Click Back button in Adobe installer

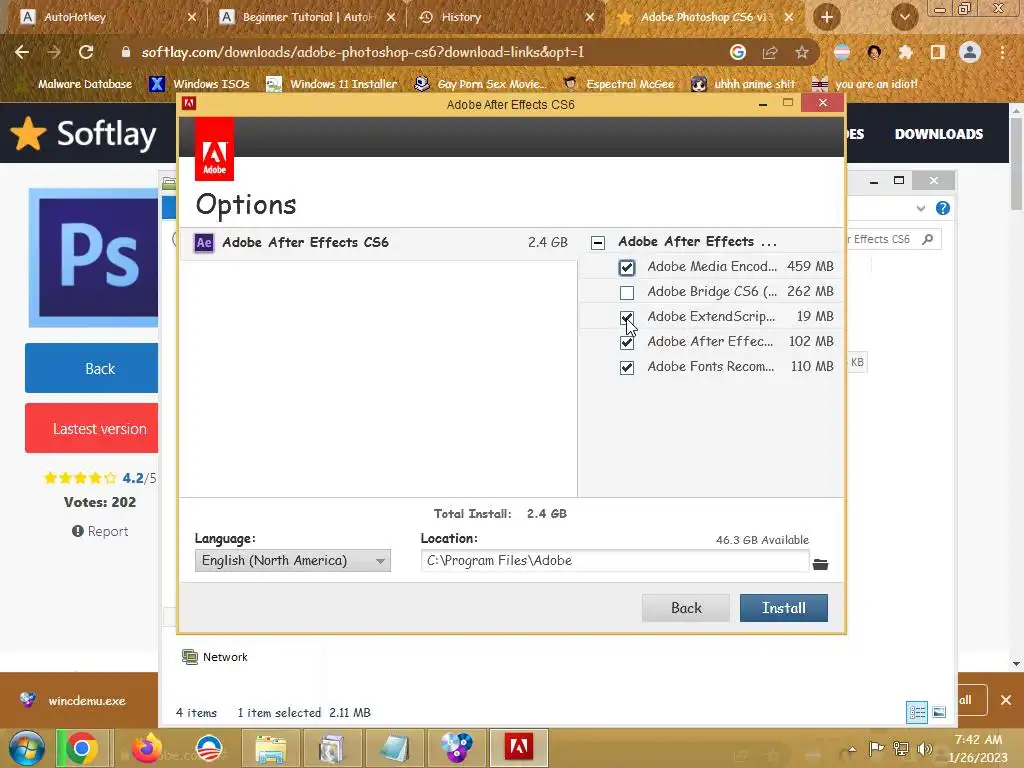click(x=686, y=608)
